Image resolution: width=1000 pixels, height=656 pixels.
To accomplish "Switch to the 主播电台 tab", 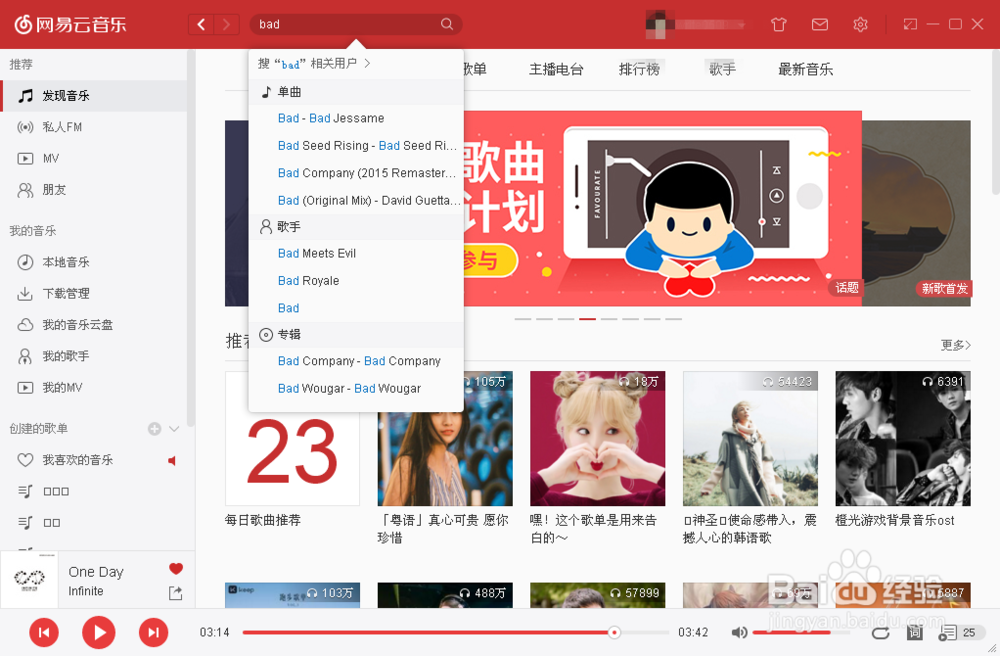I will point(556,69).
